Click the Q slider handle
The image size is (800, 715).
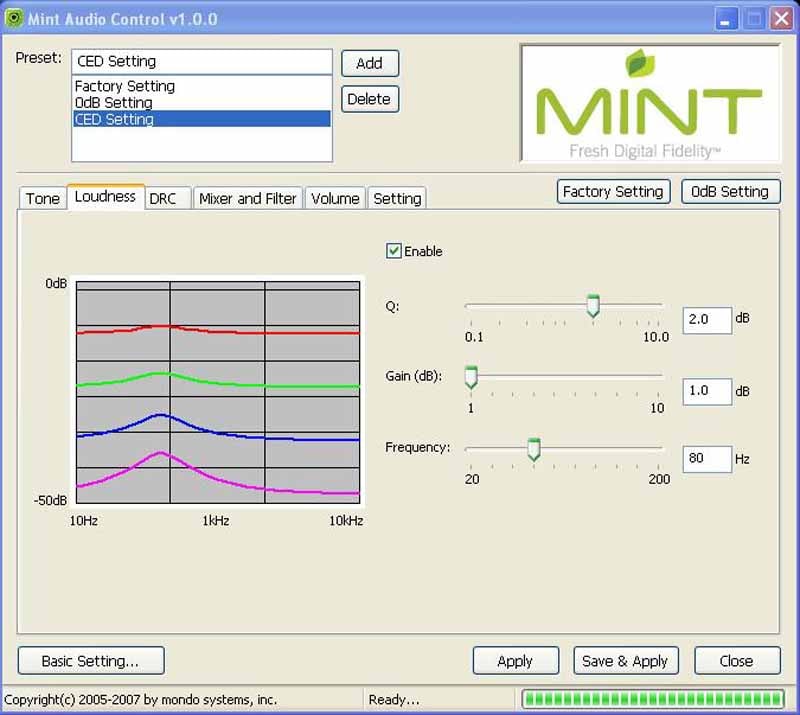pyautogui.click(x=593, y=306)
